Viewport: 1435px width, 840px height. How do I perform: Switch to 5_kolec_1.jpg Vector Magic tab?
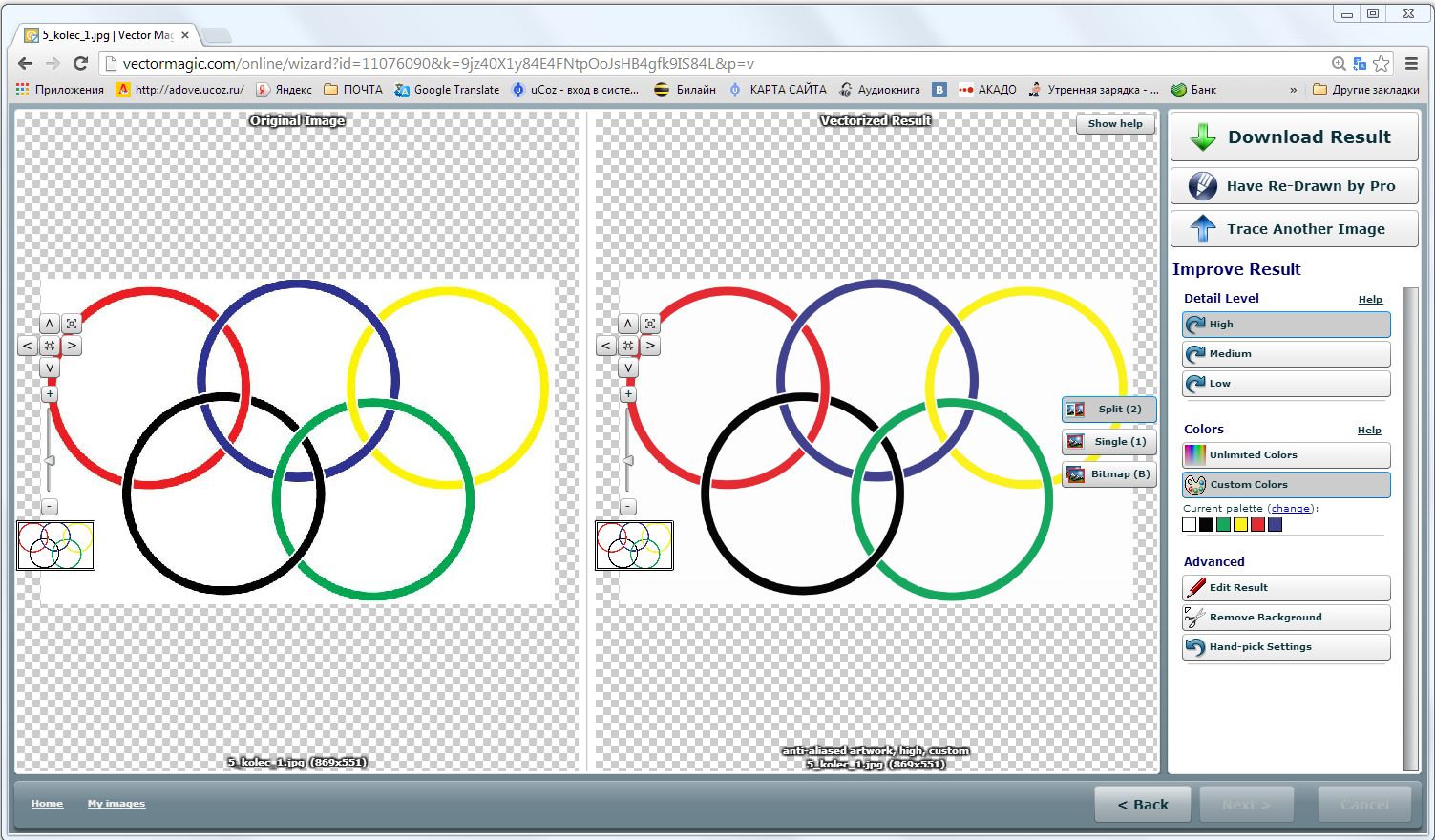(x=107, y=35)
